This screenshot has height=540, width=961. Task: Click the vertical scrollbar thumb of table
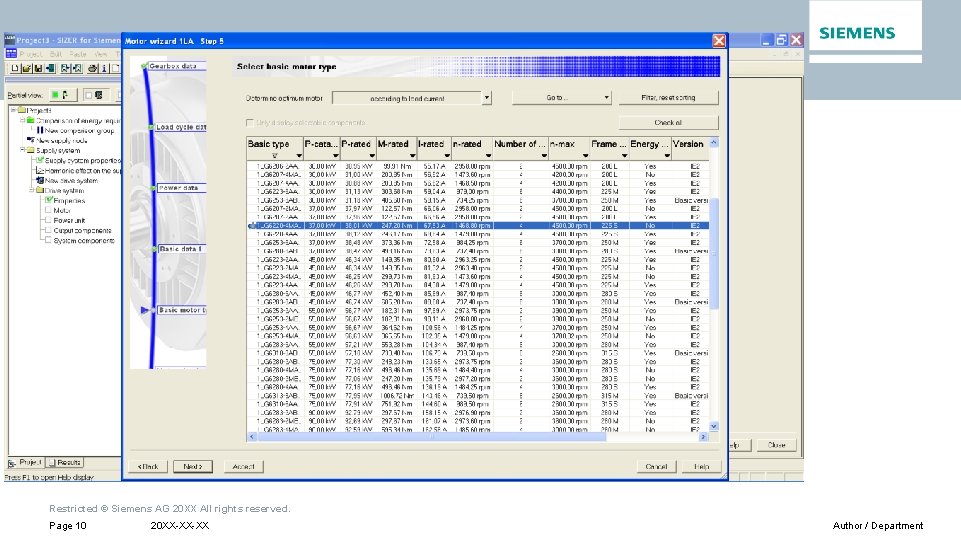point(713,253)
